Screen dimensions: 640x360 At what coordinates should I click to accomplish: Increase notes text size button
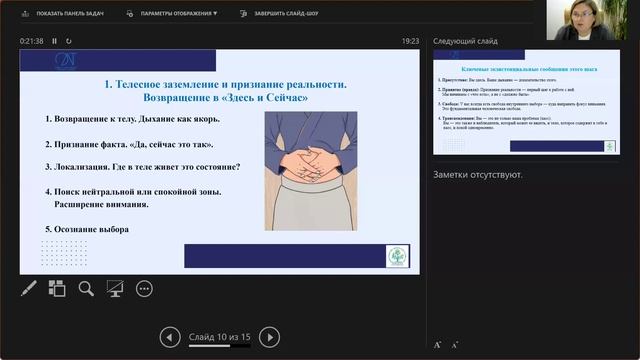point(437,345)
